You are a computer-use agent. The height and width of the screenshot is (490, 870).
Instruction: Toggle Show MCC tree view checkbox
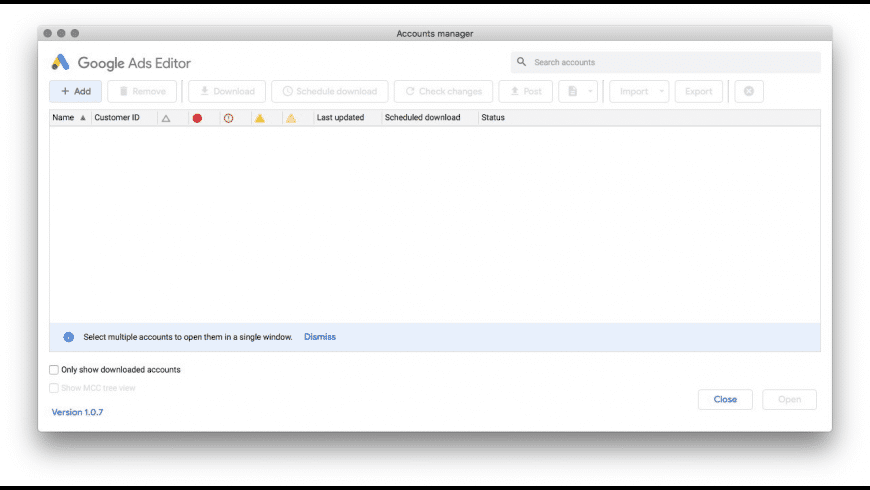tap(54, 388)
